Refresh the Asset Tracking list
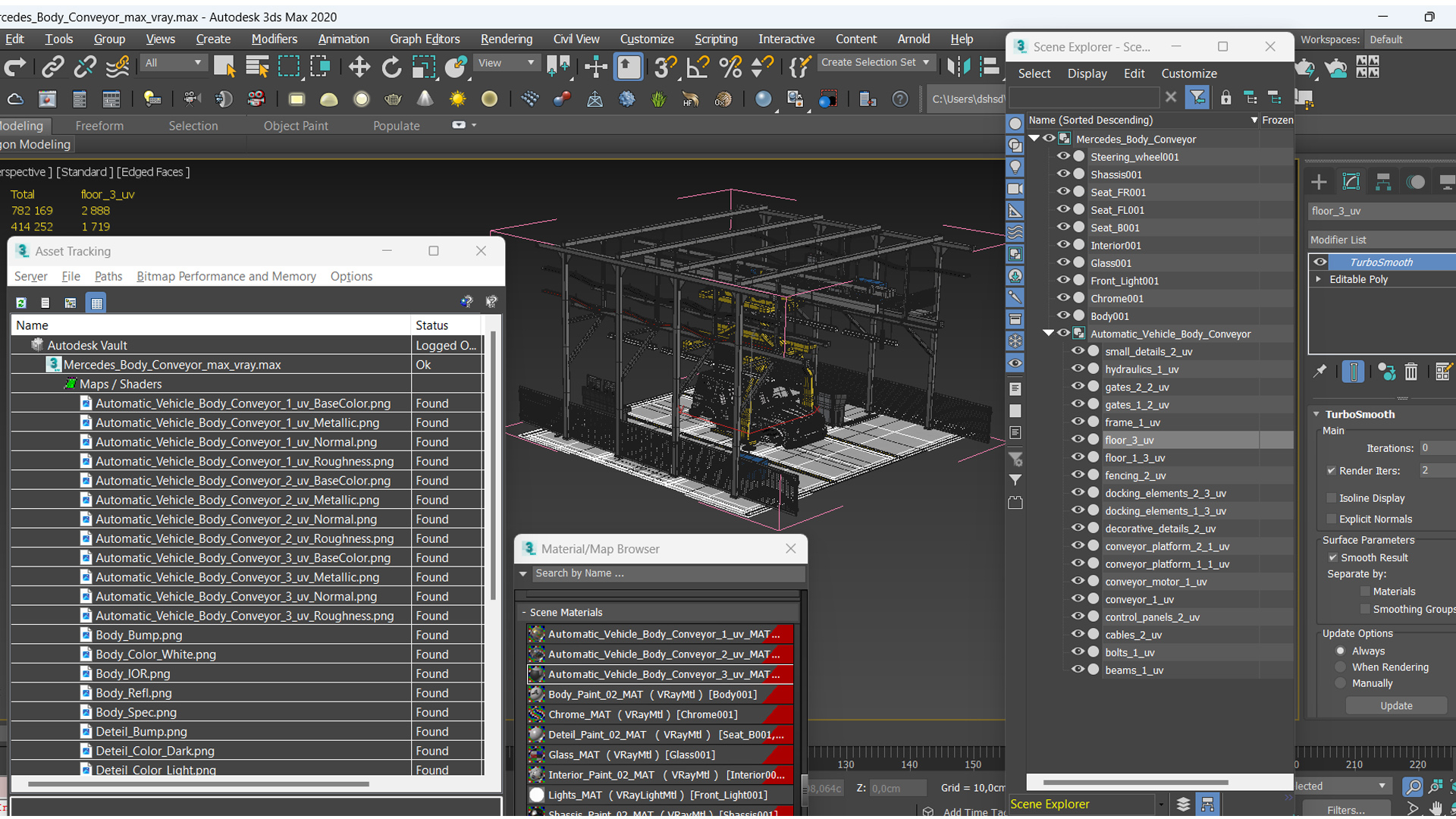 (x=21, y=303)
